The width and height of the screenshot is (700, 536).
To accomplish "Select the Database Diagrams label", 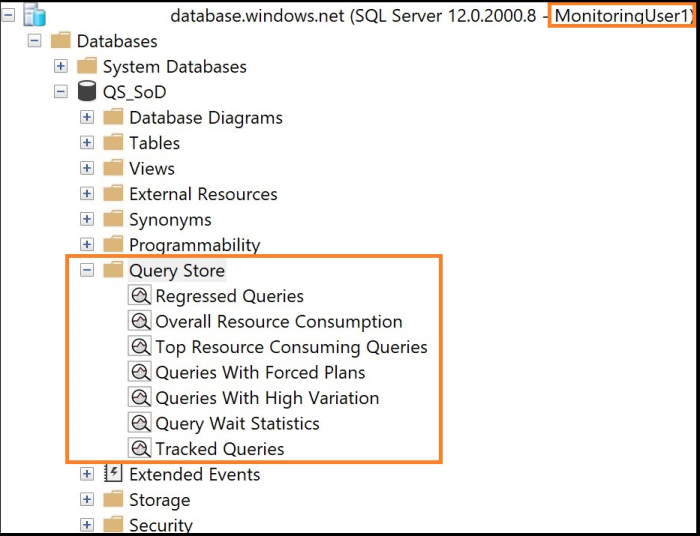I will [205, 118].
